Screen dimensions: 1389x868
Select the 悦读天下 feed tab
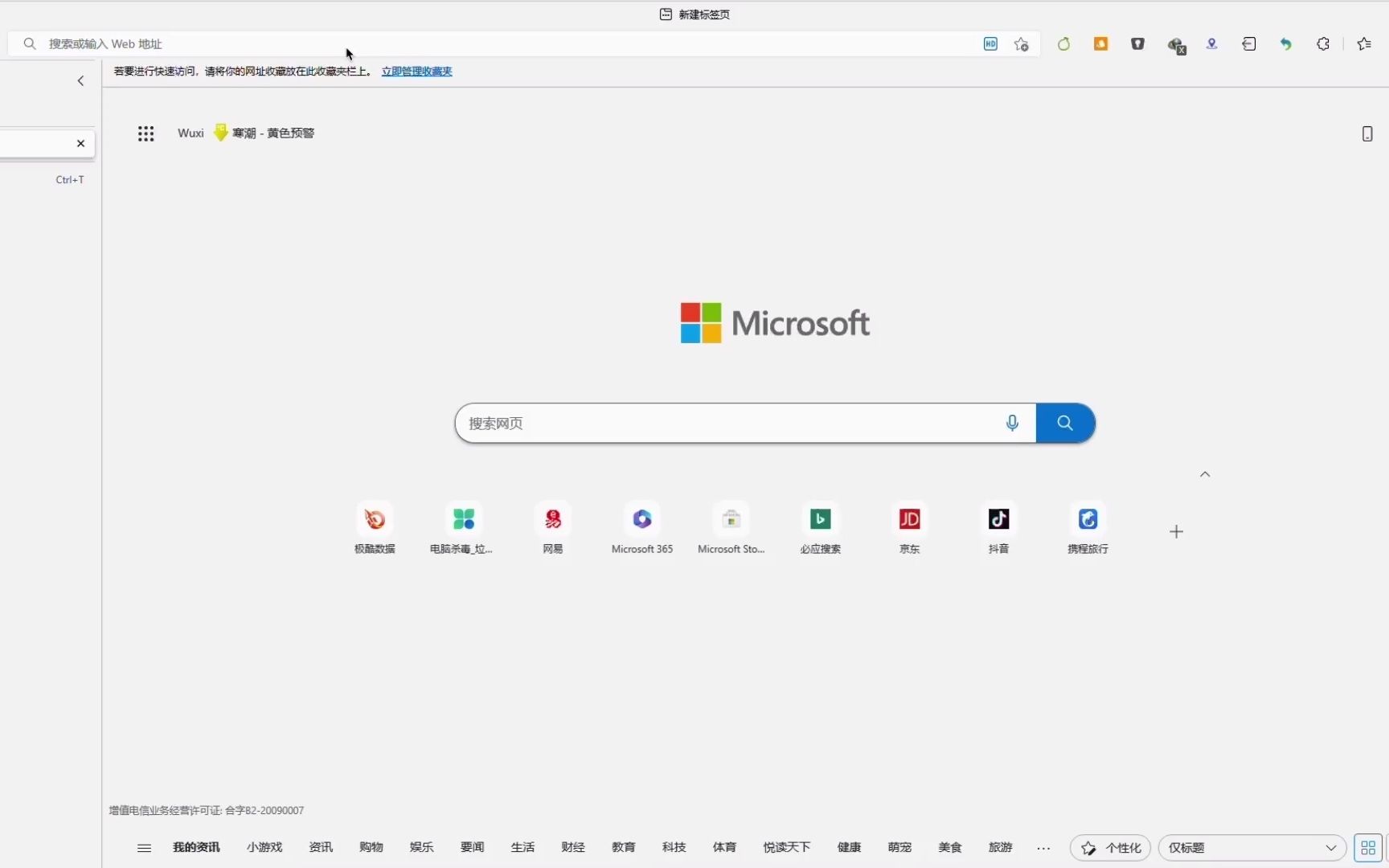pos(787,847)
